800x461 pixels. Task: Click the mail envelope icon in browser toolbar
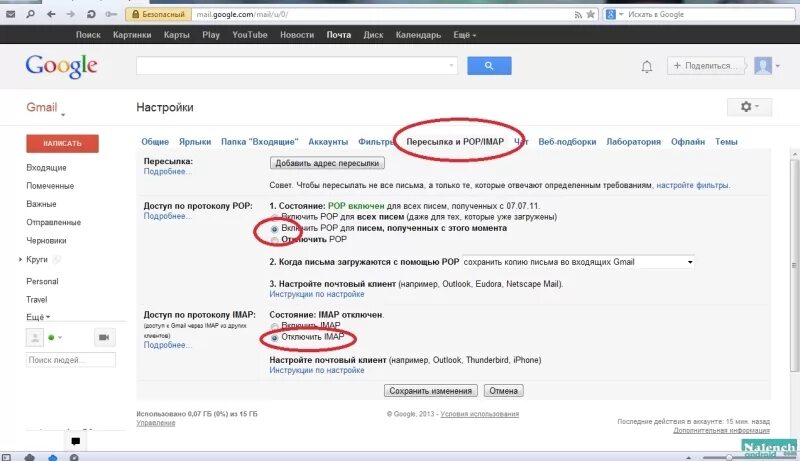tap(10, 14)
